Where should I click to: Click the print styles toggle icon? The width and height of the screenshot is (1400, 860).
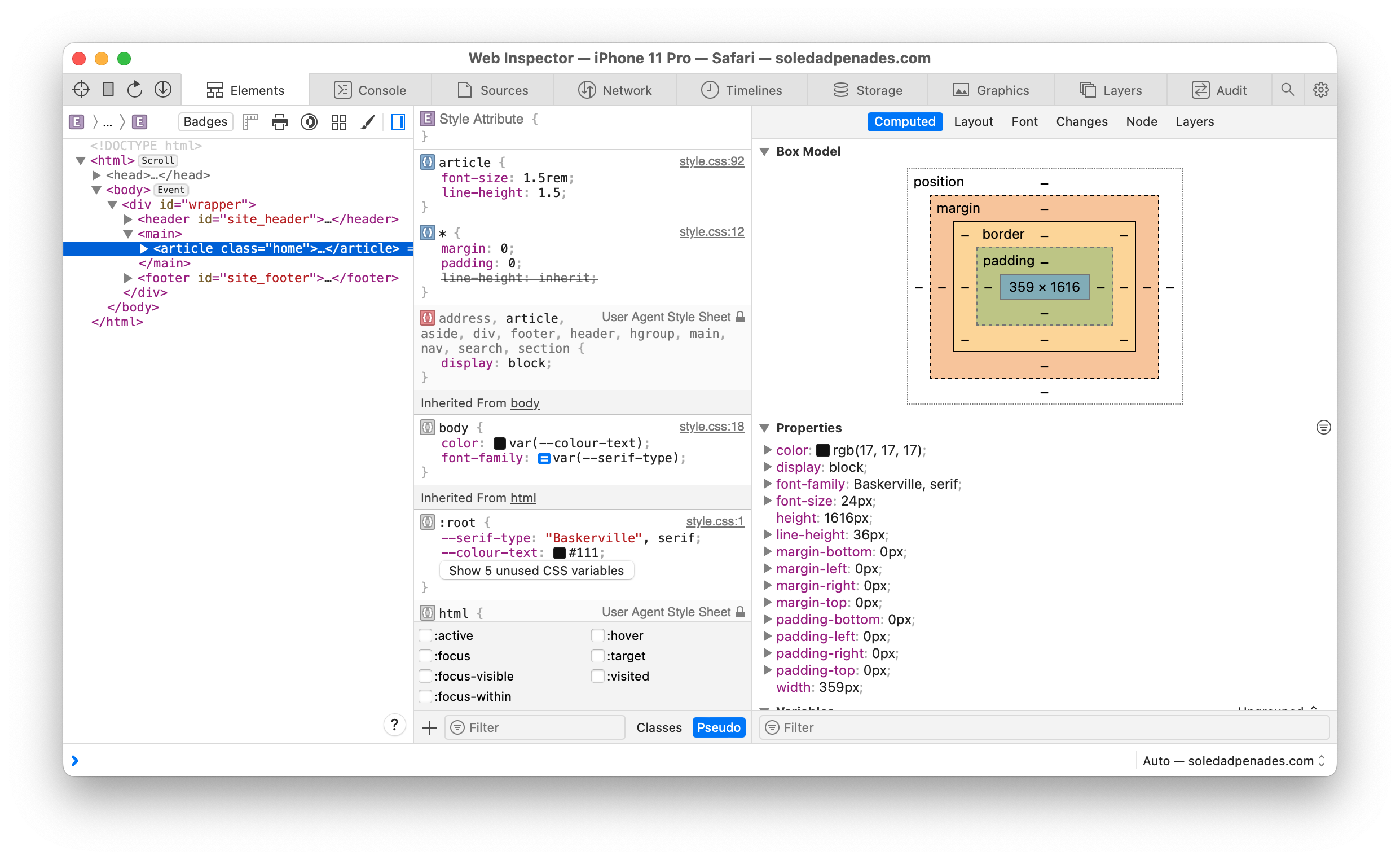point(281,122)
